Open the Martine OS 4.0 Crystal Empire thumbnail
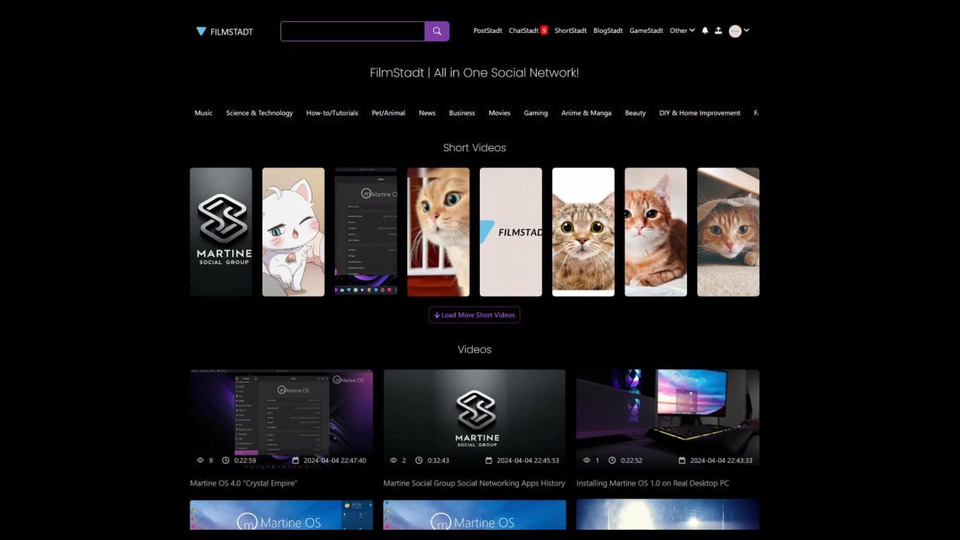Viewport: 960px width, 540px height. tap(281, 418)
